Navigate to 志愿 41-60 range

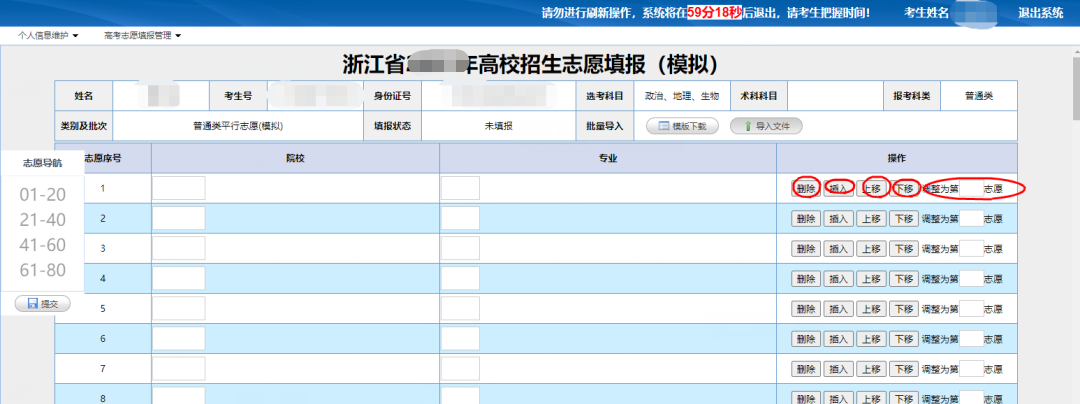pos(42,245)
